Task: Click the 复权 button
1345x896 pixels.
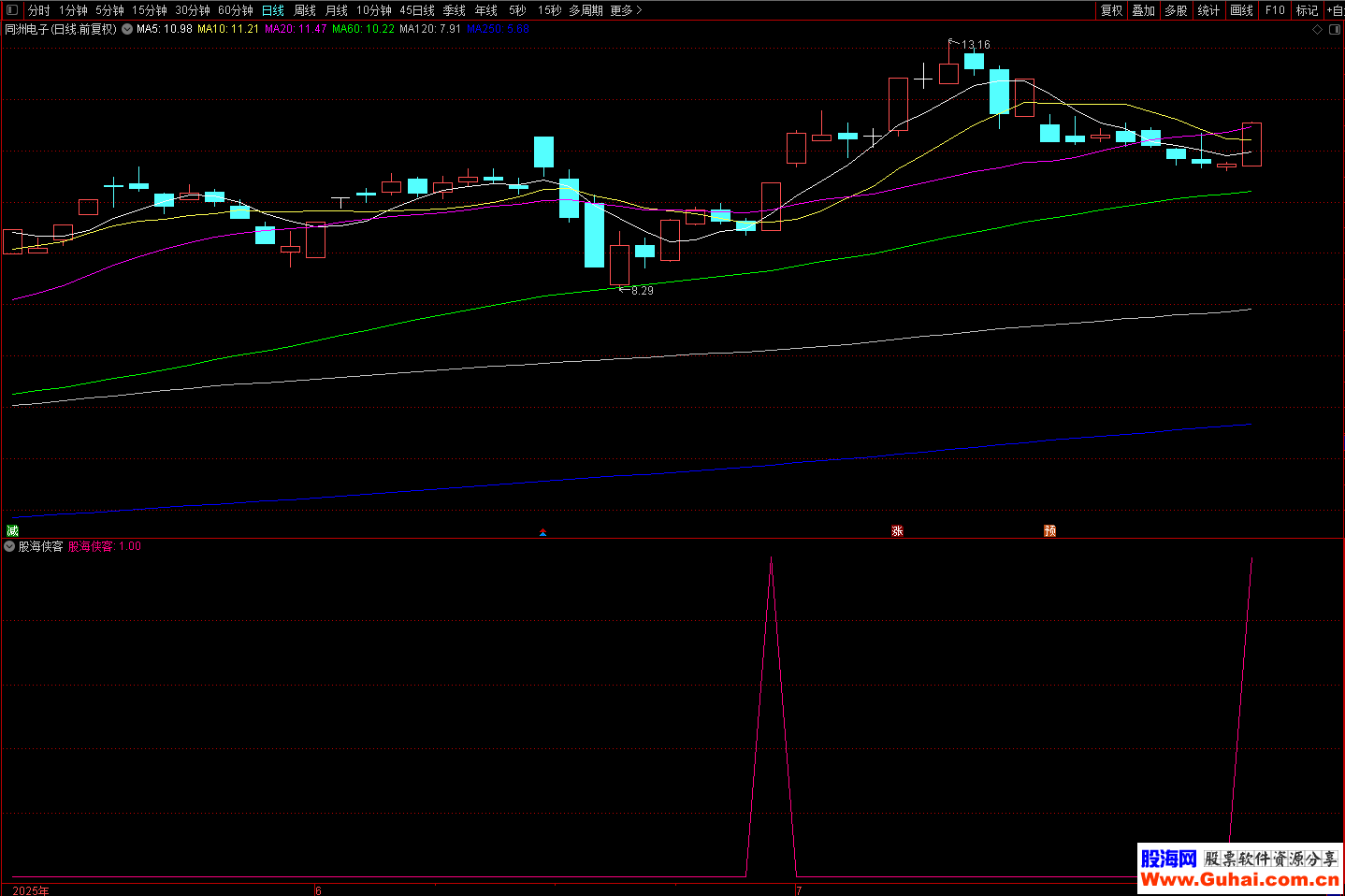Action: pyautogui.click(x=1111, y=10)
